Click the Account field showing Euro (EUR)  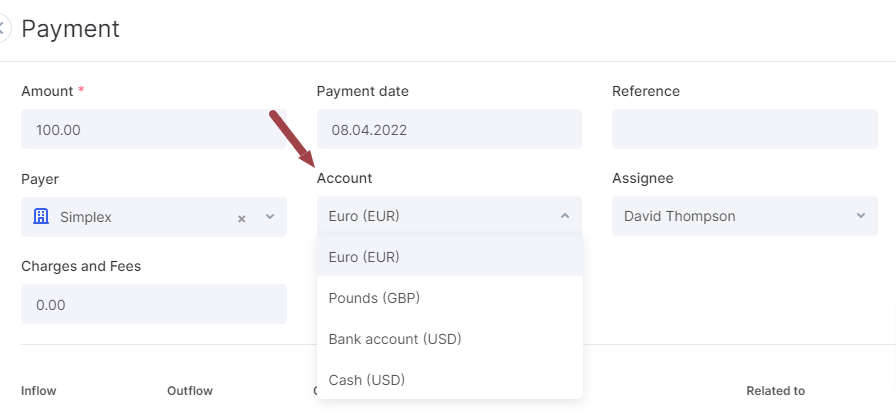coord(449,216)
